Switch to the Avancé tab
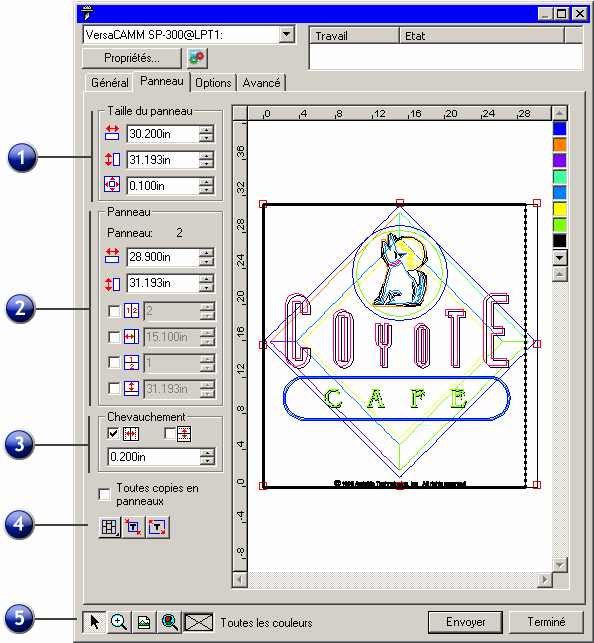Image resolution: width=594 pixels, height=643 pixels. point(261,83)
